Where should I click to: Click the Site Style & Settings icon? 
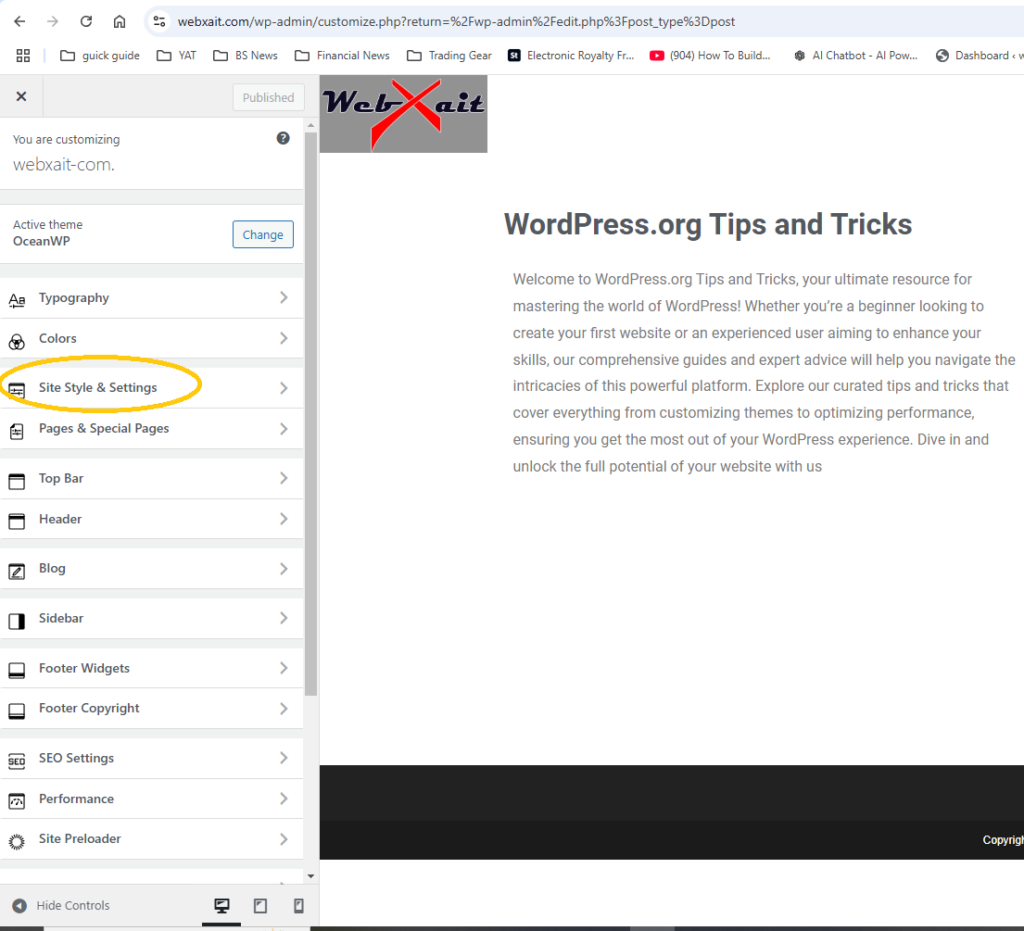coord(17,390)
